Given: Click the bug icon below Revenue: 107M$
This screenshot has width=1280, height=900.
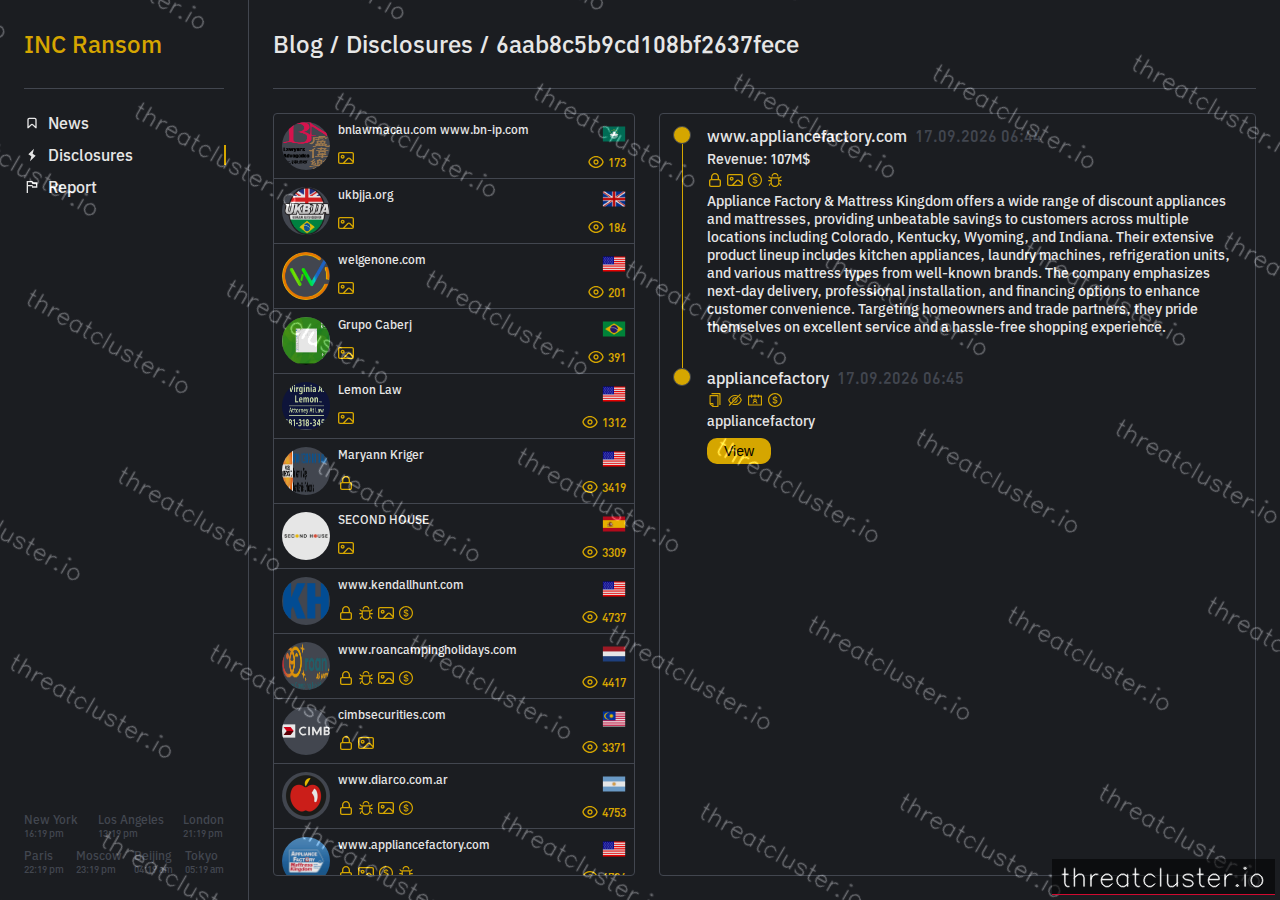Looking at the screenshot, I should [x=775, y=180].
